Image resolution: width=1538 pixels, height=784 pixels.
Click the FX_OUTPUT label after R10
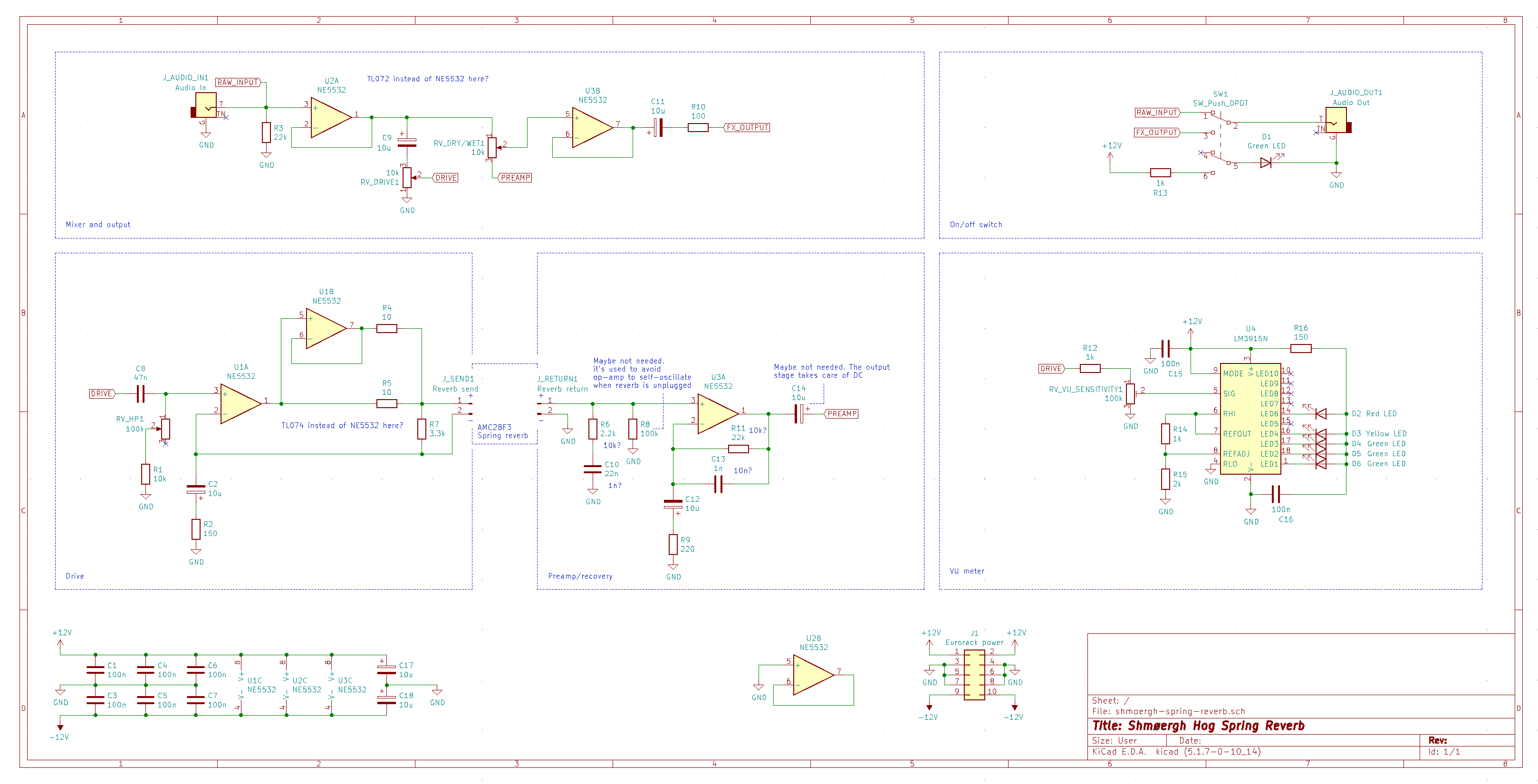tap(747, 127)
